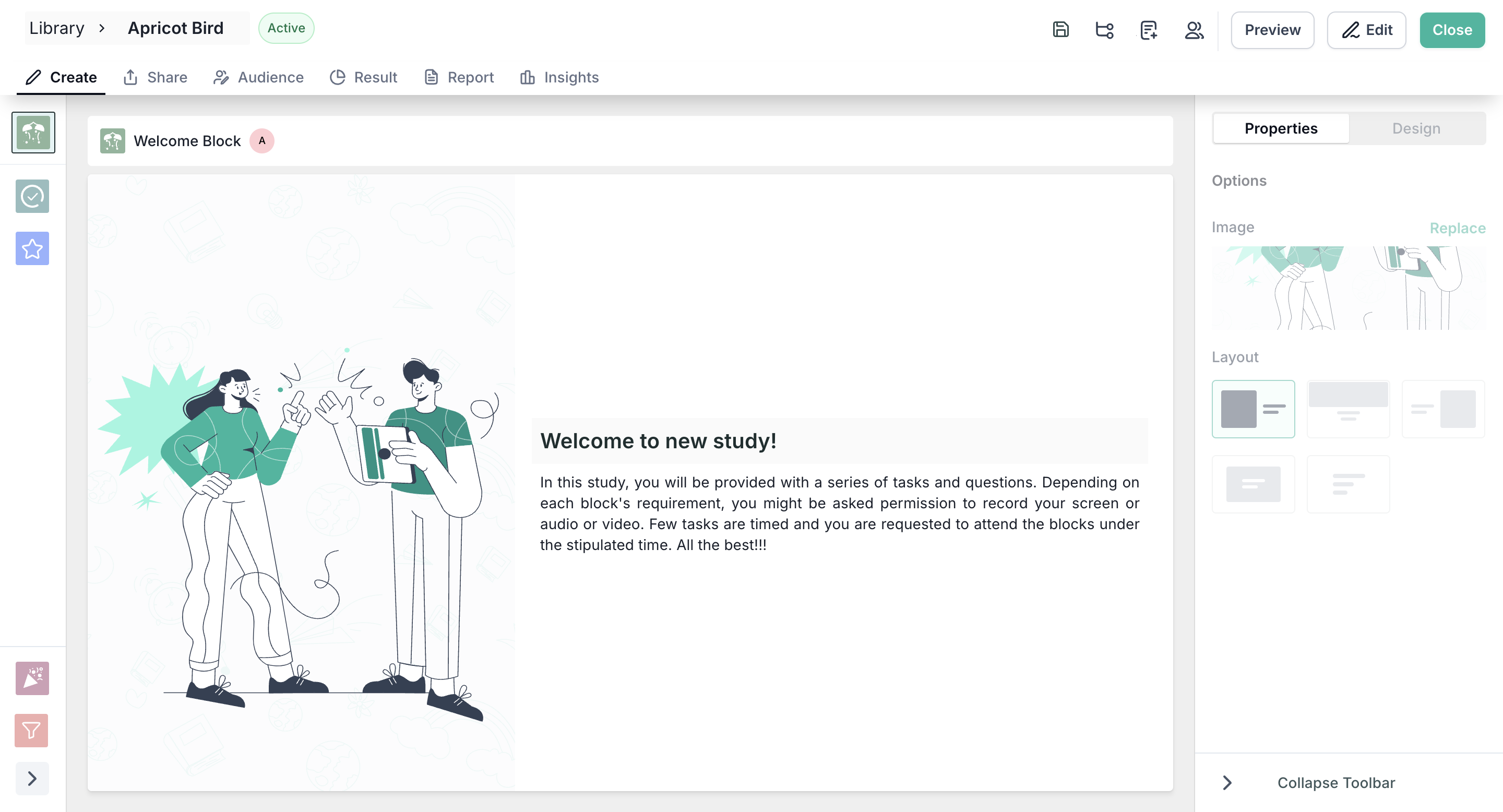Open the Result tab
The width and height of the screenshot is (1503, 812).
(363, 77)
